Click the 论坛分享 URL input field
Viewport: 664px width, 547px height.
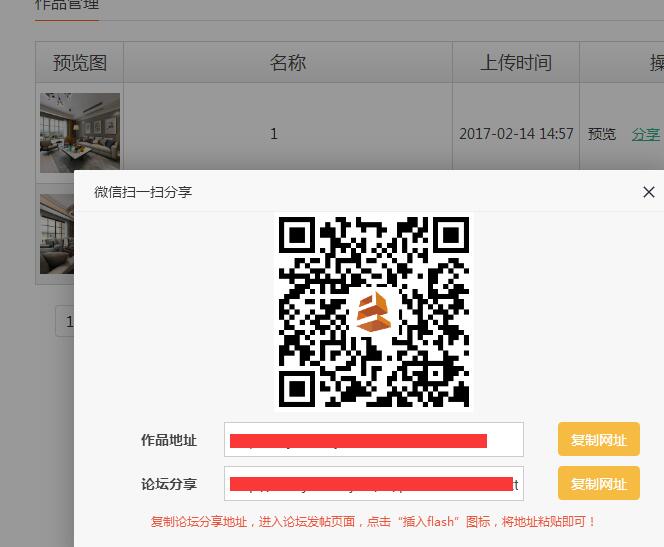(374, 483)
